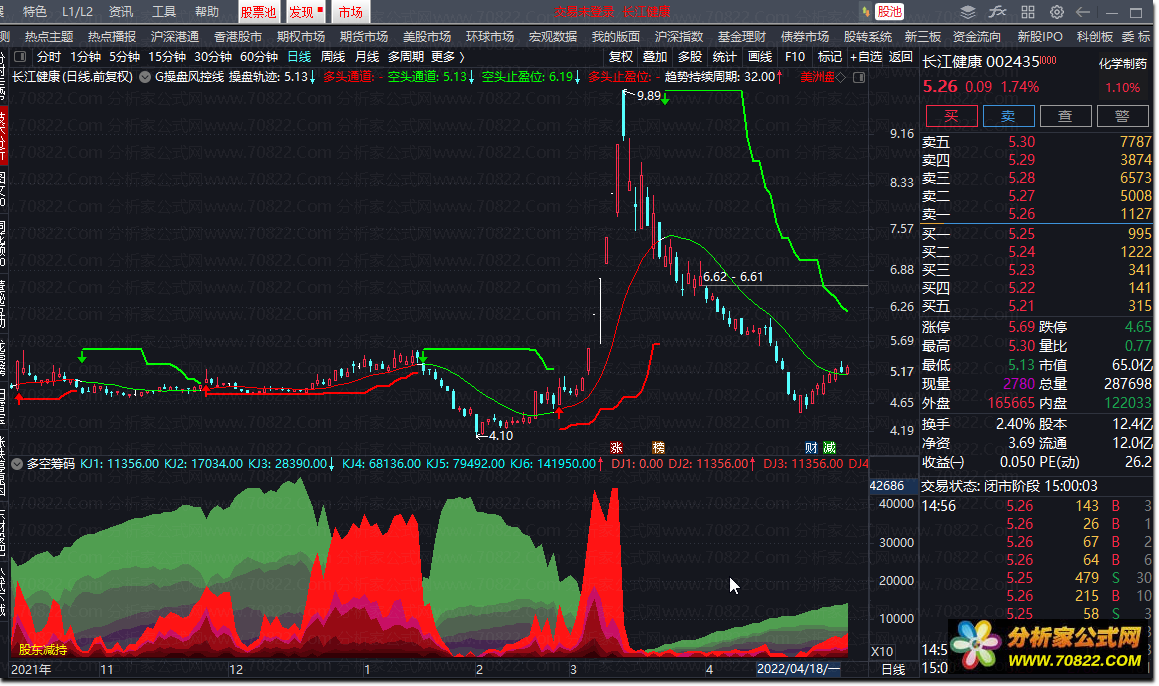The image size is (1159, 686).
Task: Open the 美股市场 market tab
Action: [427, 36]
